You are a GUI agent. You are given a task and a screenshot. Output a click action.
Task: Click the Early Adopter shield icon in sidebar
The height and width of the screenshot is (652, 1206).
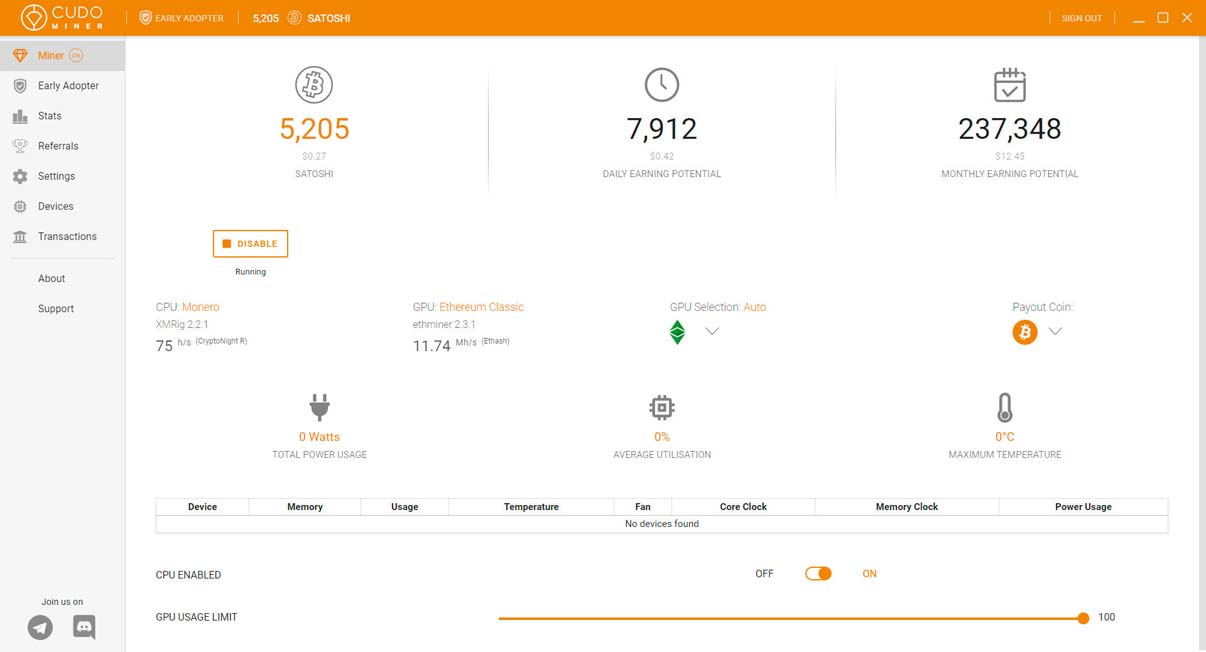(20, 86)
